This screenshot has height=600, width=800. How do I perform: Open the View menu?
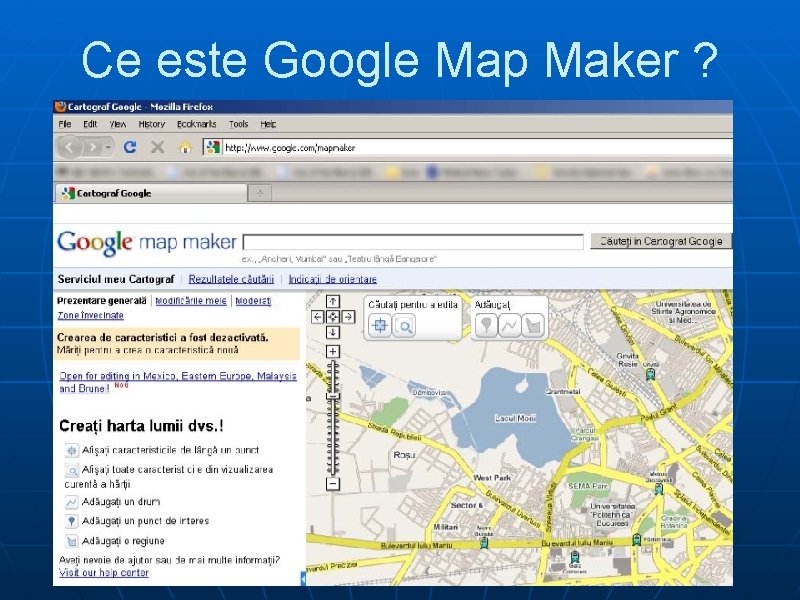coord(117,124)
